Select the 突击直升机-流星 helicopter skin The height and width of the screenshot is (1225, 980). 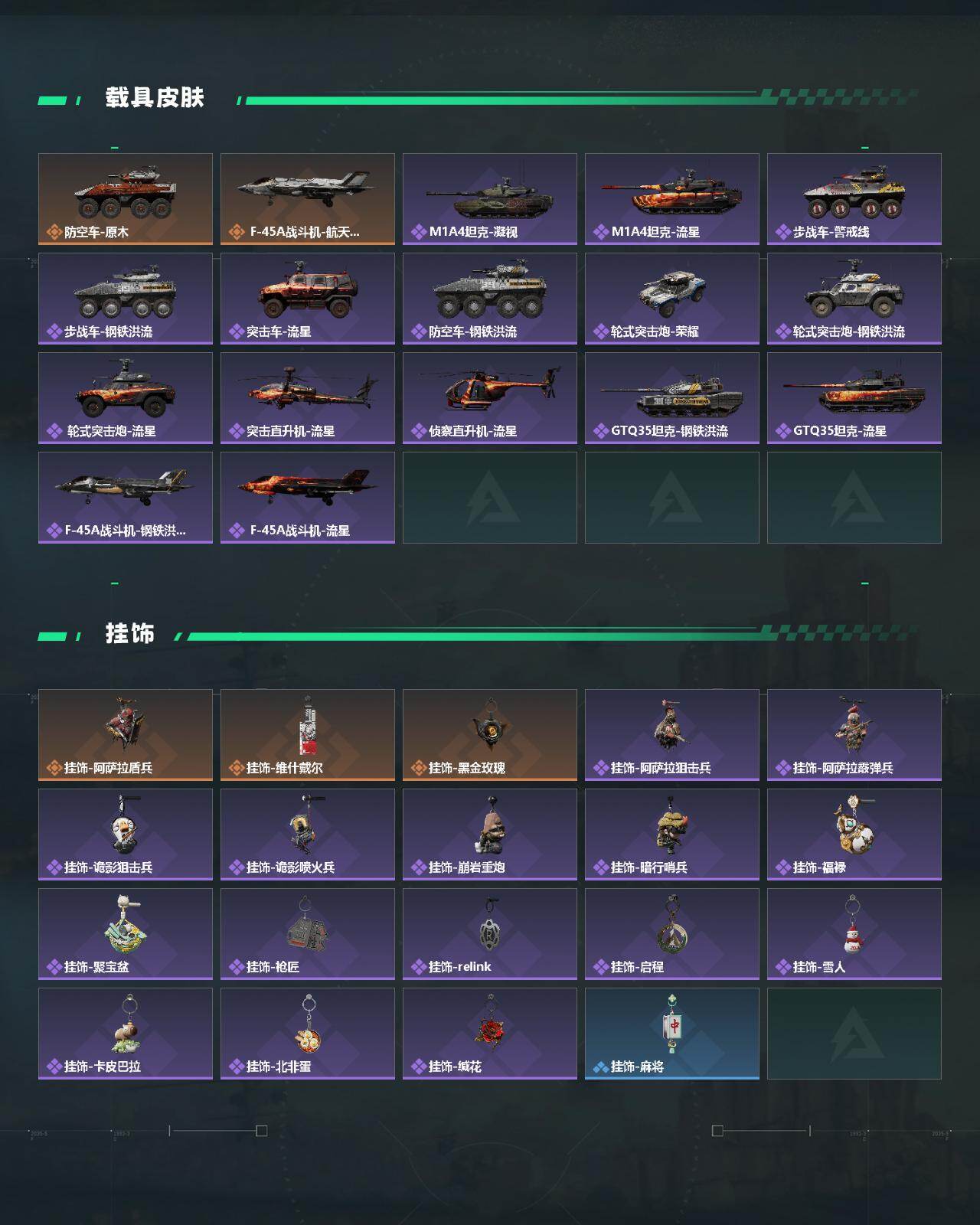[308, 398]
